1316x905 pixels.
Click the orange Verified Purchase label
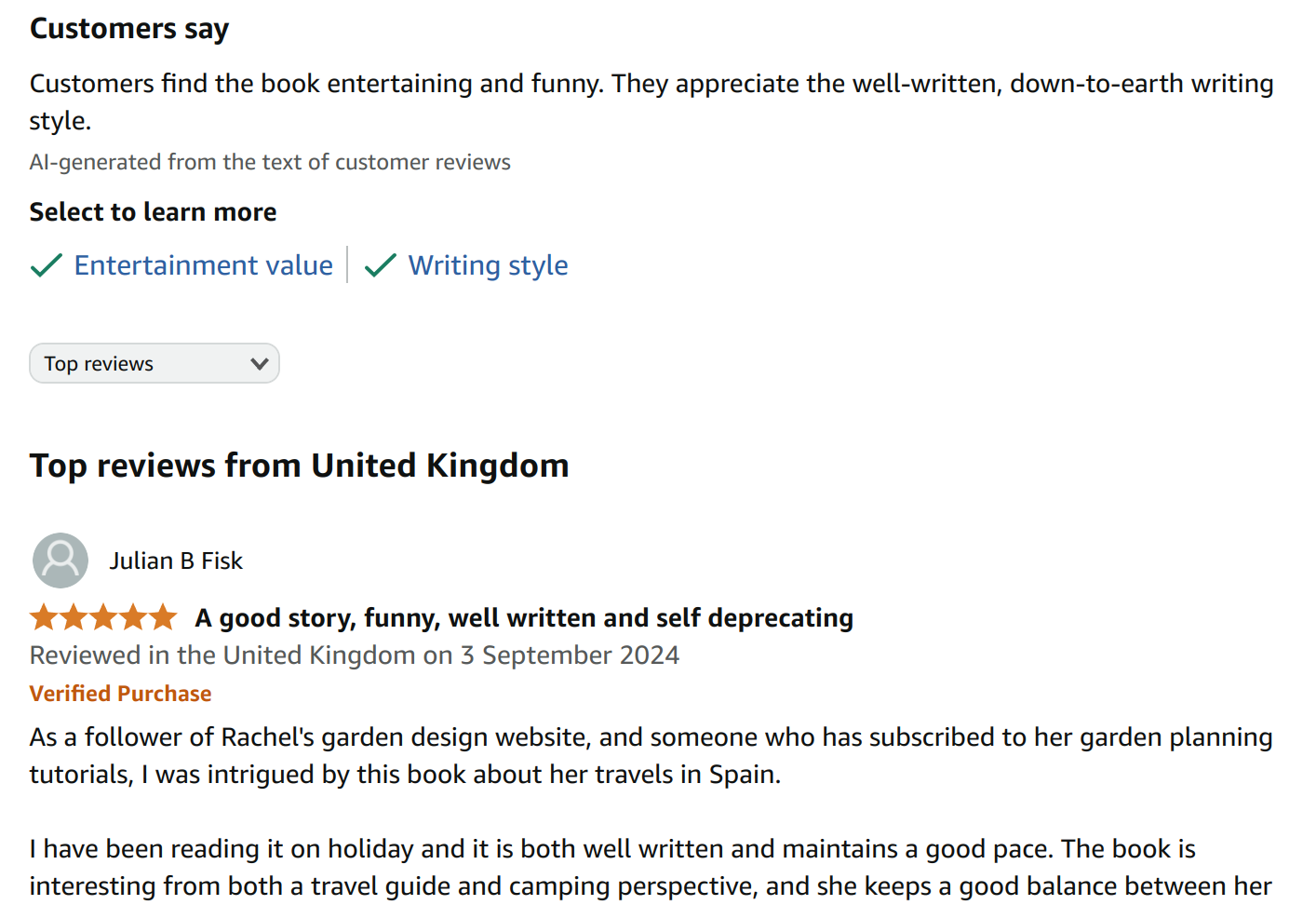click(x=121, y=694)
